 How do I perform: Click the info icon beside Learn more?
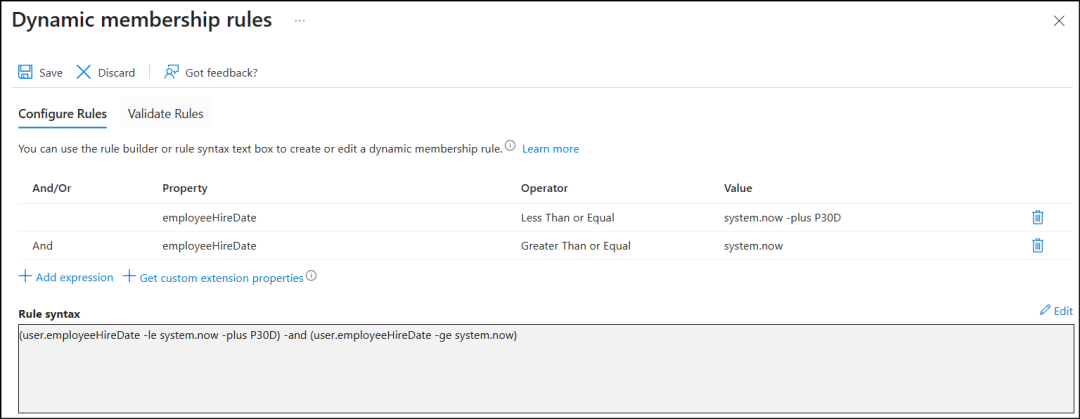coord(510,147)
